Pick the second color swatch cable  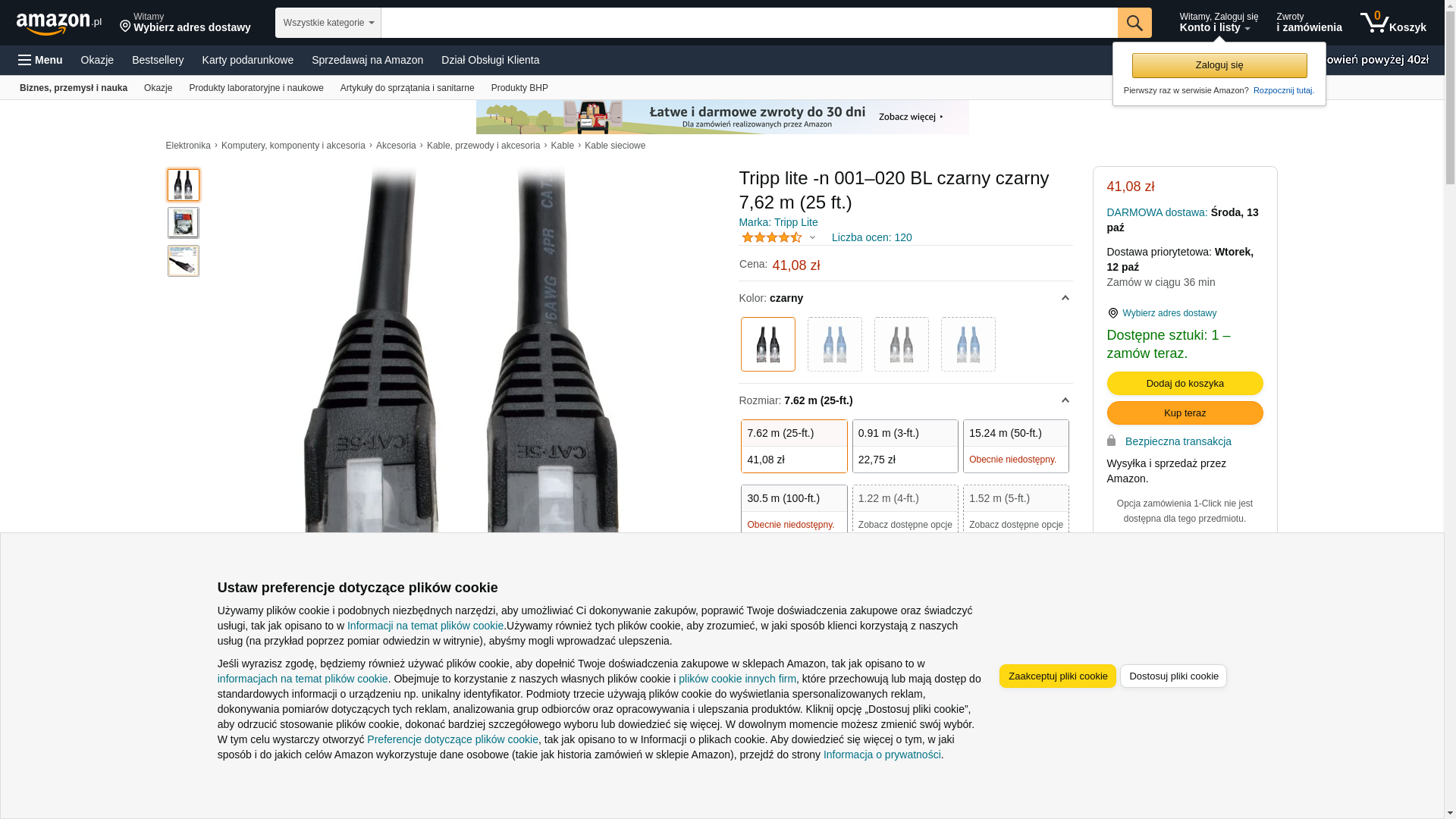pyautogui.click(x=835, y=344)
